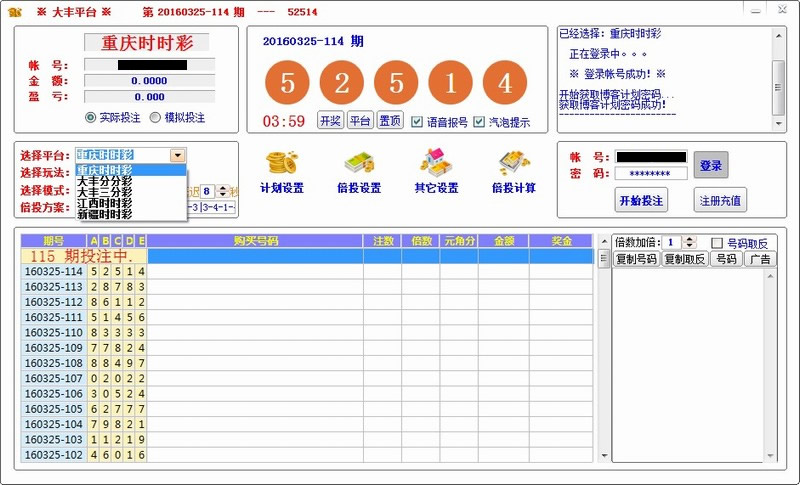The width and height of the screenshot is (800, 485).
Task: Click the app logo icon in title bar
Action: tap(15, 12)
